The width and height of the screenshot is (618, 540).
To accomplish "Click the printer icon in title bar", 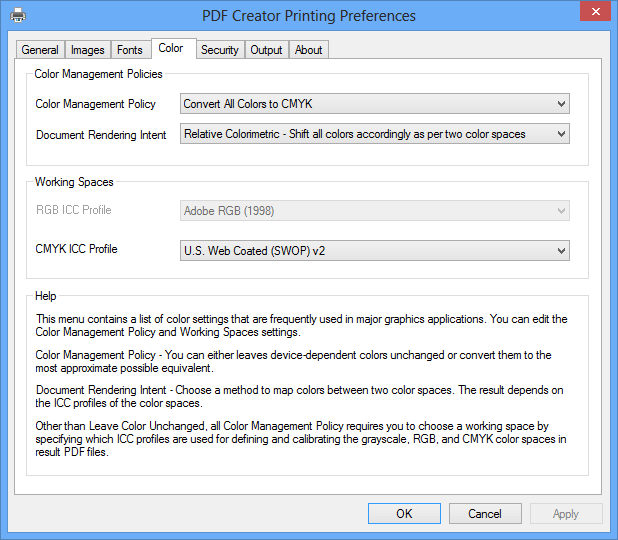I will point(18,16).
